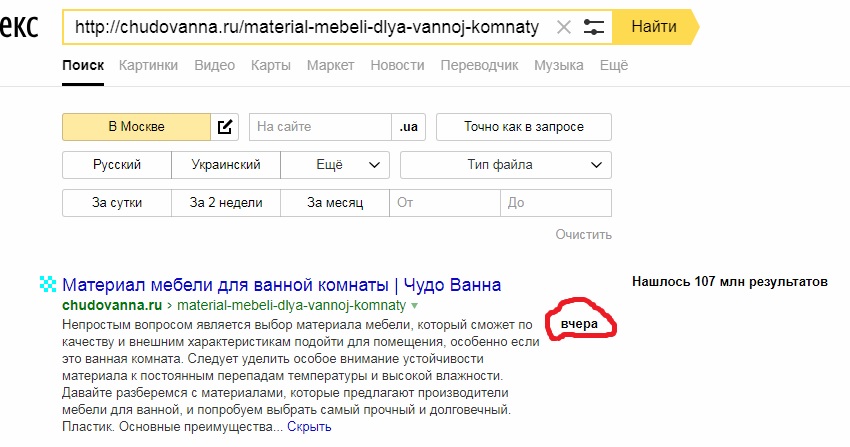Click 'Скрыть' to collapse the snippet
Screen dimensions: 850x447
tap(309, 427)
